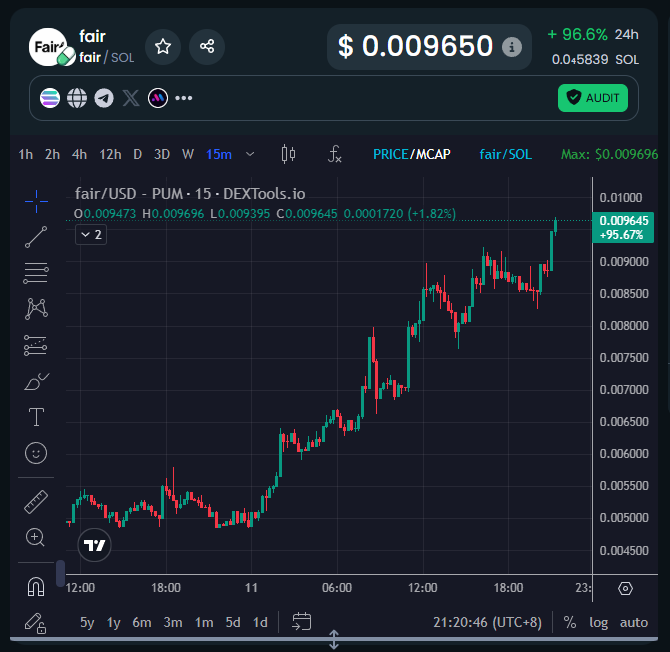Activate the zoom in tool
The height and width of the screenshot is (652, 670).
pos(35,537)
